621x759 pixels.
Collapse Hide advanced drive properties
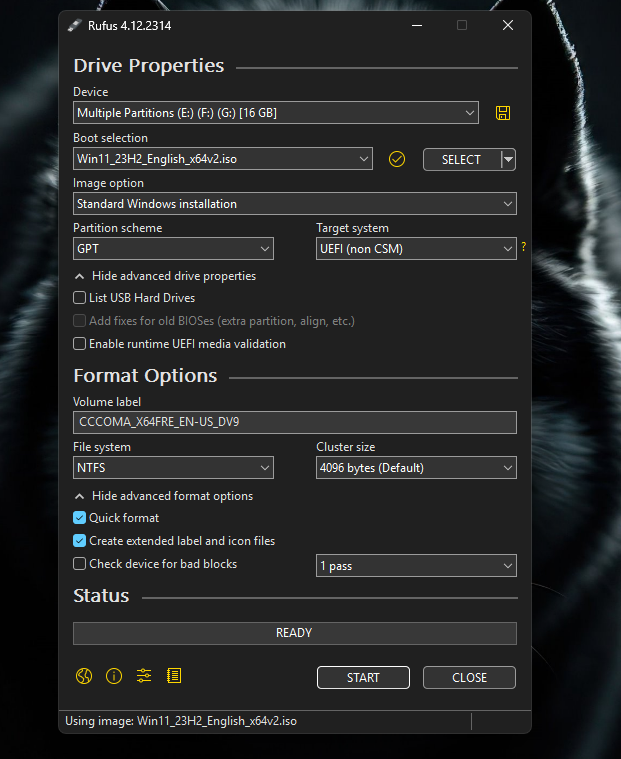tap(165, 276)
